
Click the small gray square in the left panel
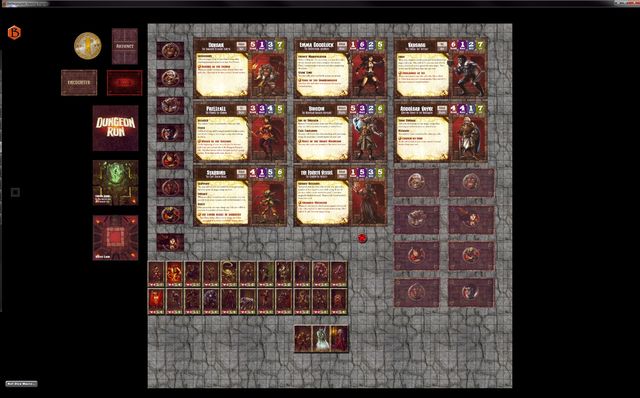(15, 192)
